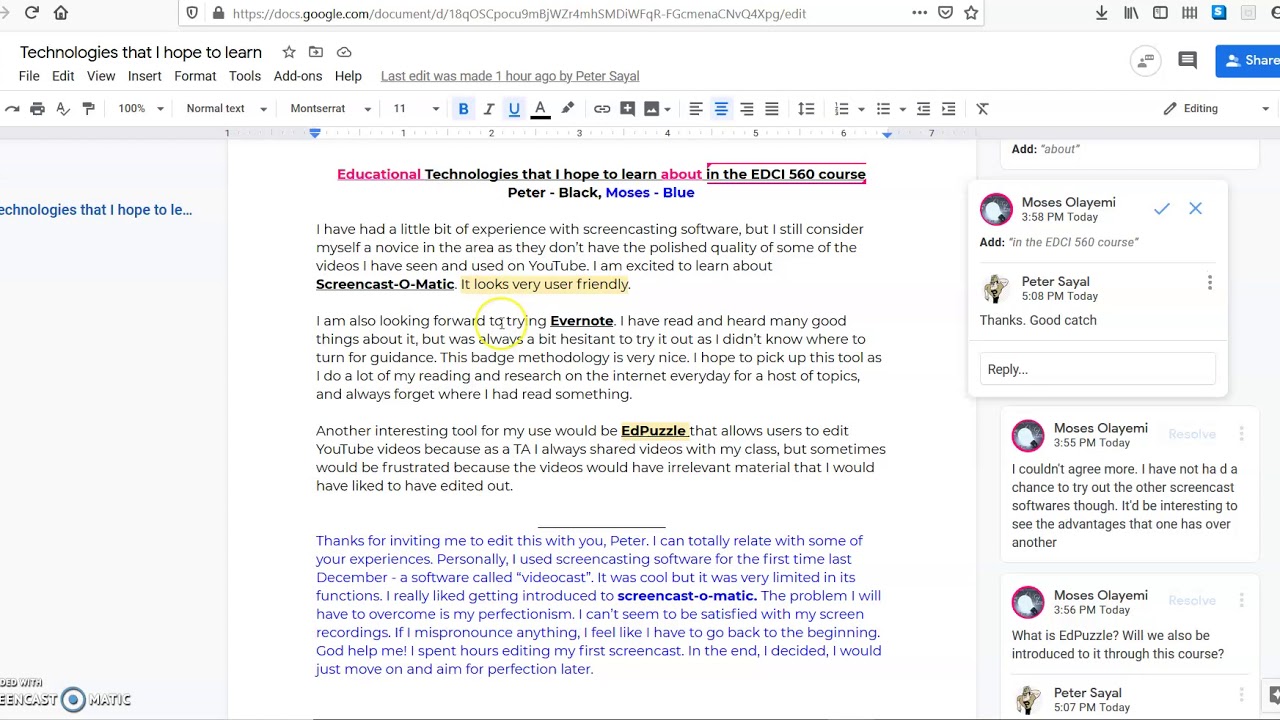Open numbered list style dropdown arrow
1280x720 pixels.
(x=860, y=108)
